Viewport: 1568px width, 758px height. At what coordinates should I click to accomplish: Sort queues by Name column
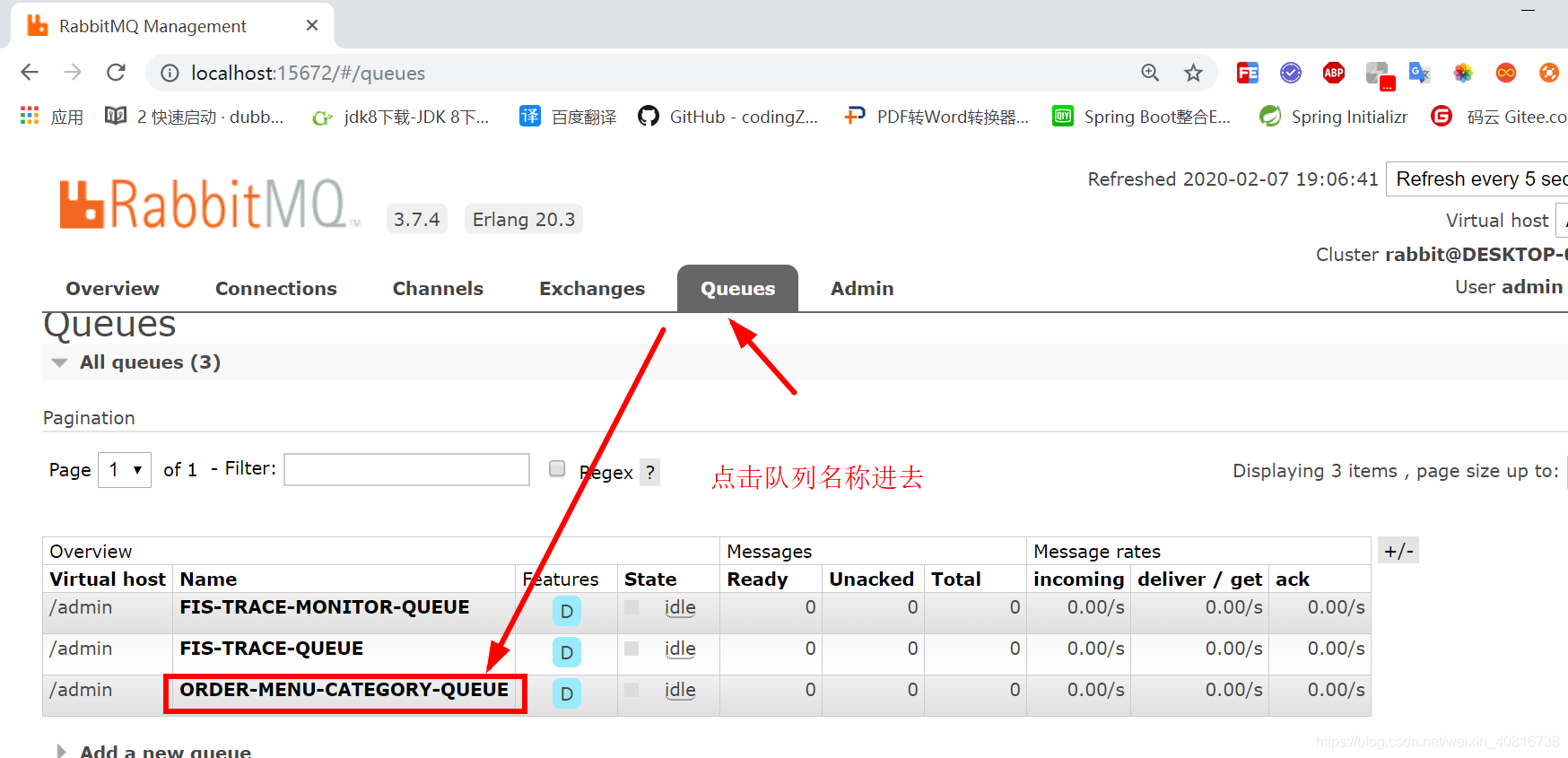tap(208, 579)
